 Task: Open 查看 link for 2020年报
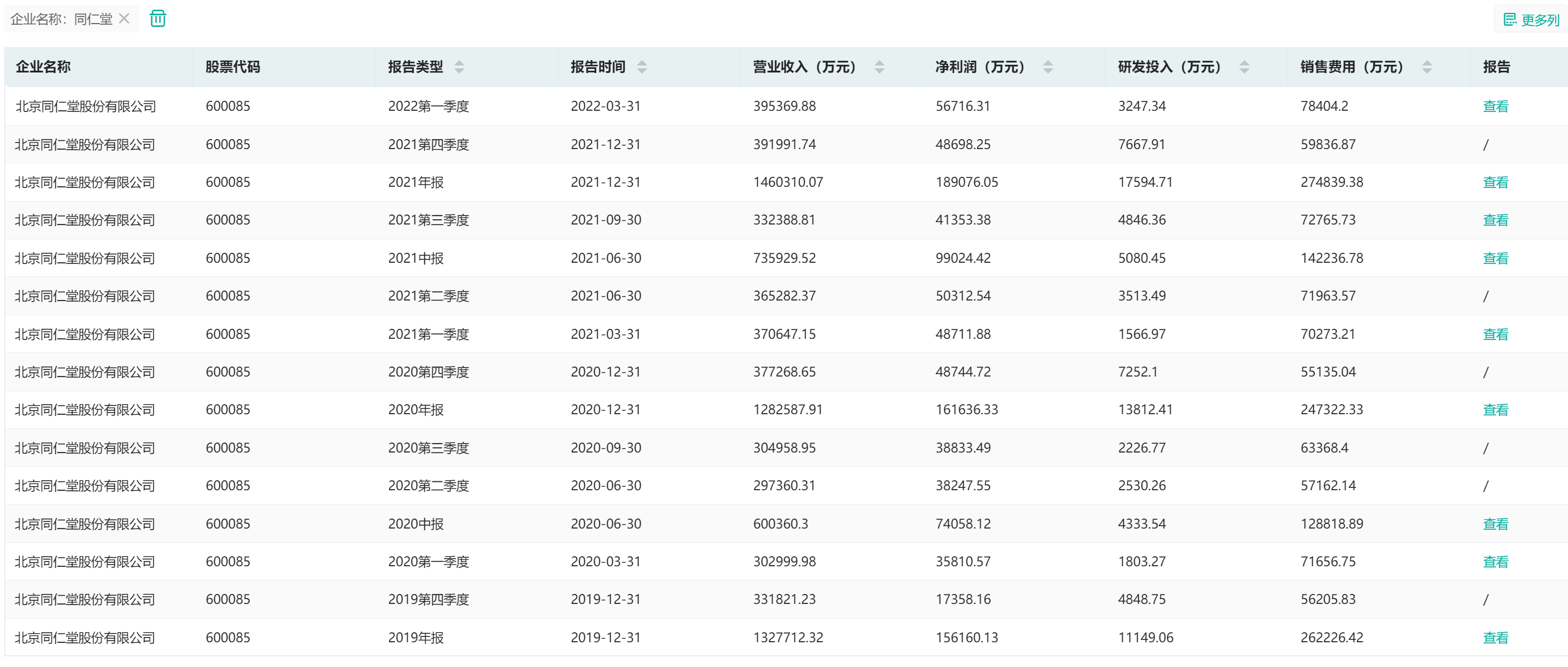click(1495, 410)
